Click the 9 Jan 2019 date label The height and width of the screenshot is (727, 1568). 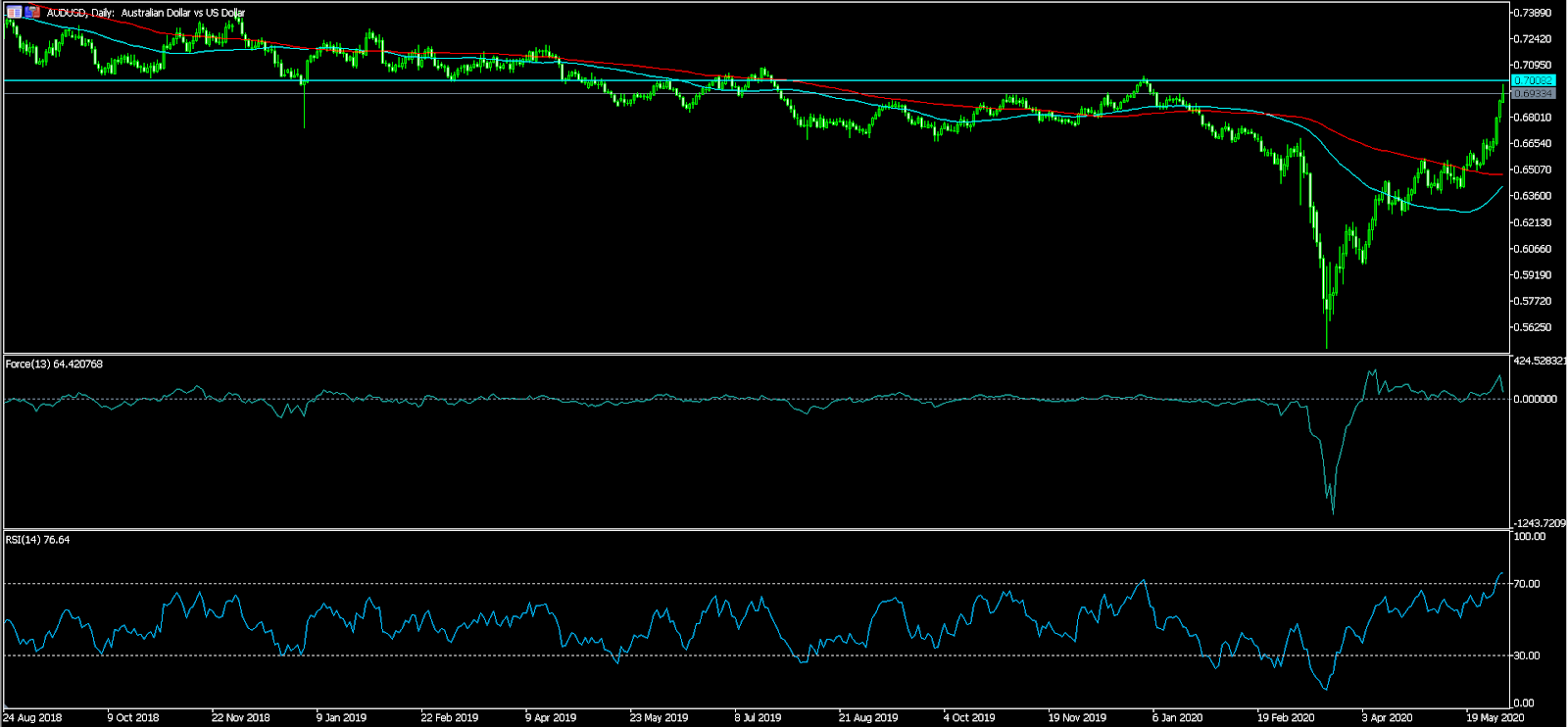coord(341,718)
